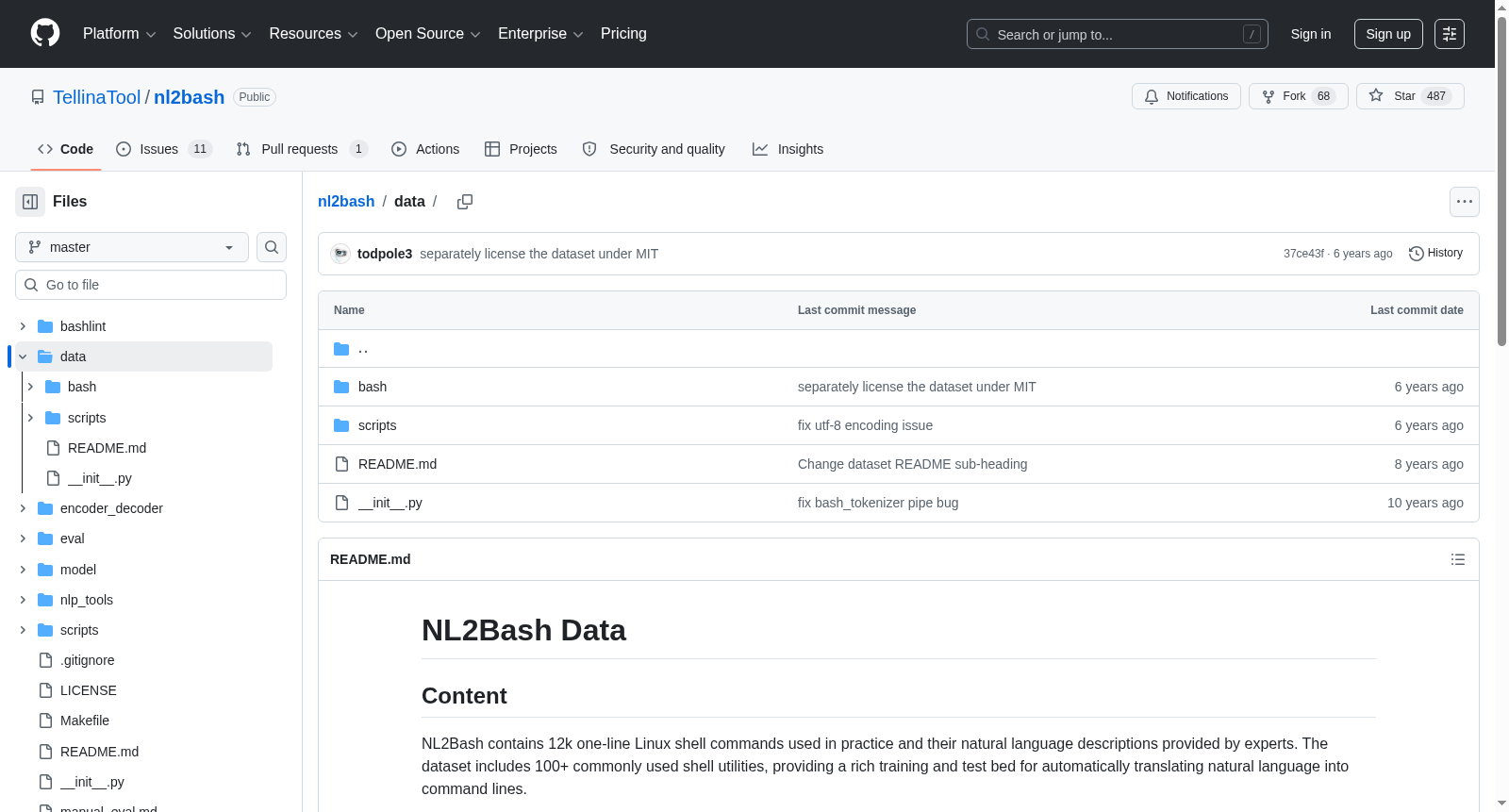Click the Sign in link
The height and width of the screenshot is (812, 1509).
point(1311,34)
